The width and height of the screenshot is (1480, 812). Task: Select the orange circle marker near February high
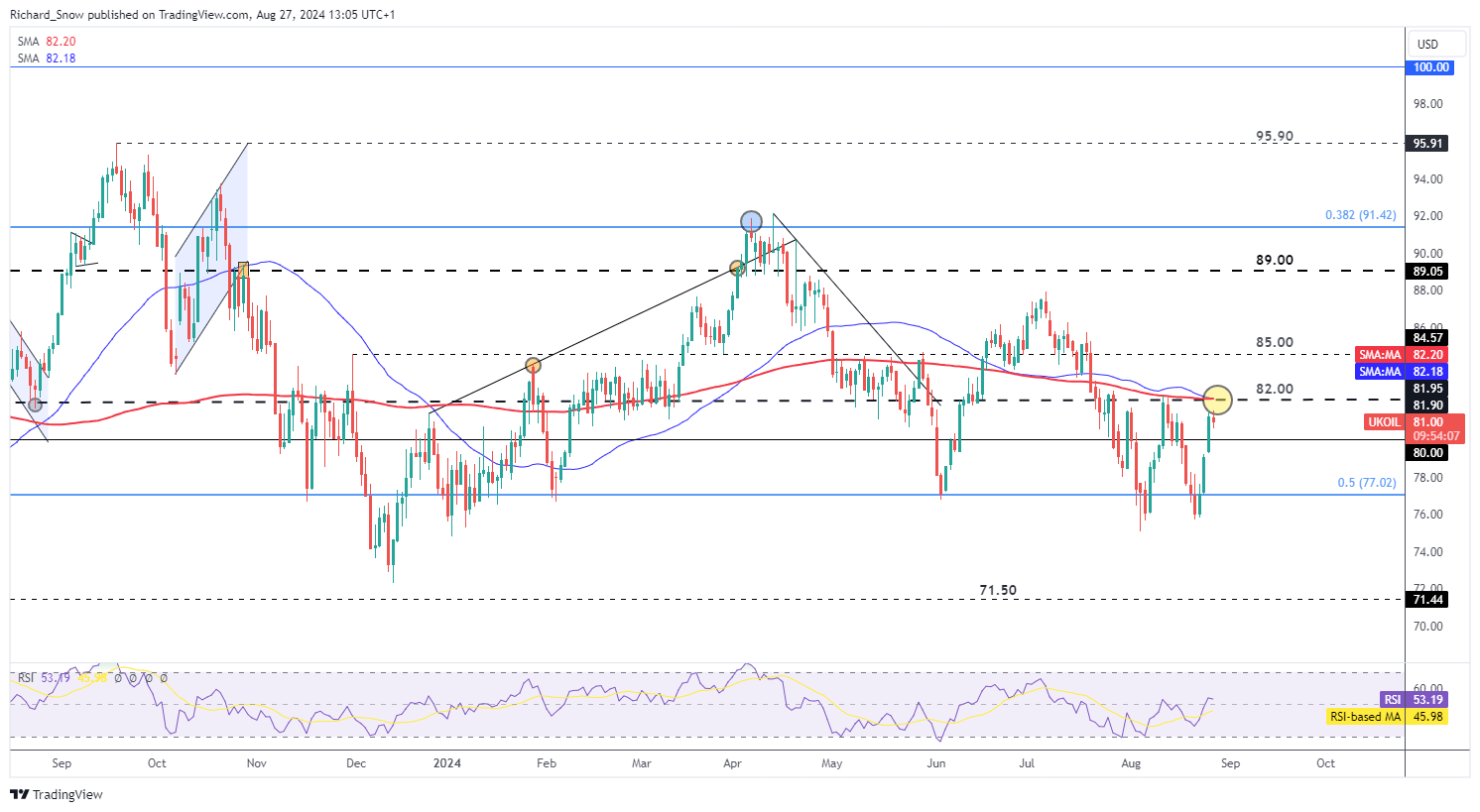coord(534,366)
